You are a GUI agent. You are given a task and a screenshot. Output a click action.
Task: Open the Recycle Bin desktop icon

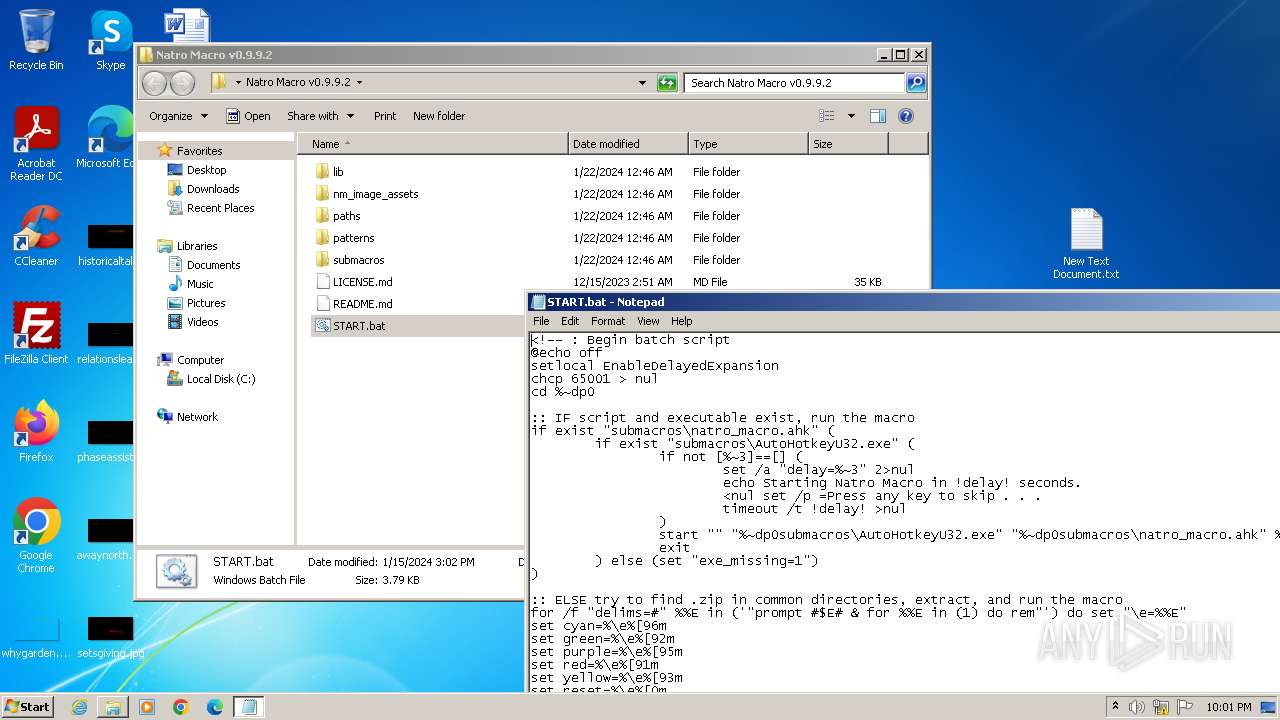(x=36, y=40)
